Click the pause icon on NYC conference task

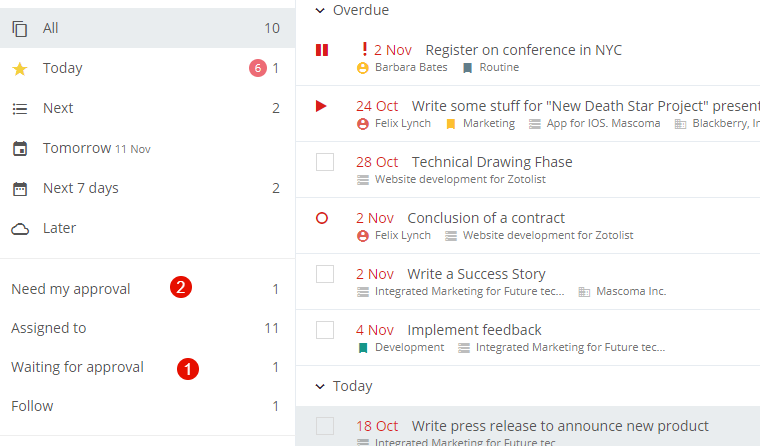[322, 50]
